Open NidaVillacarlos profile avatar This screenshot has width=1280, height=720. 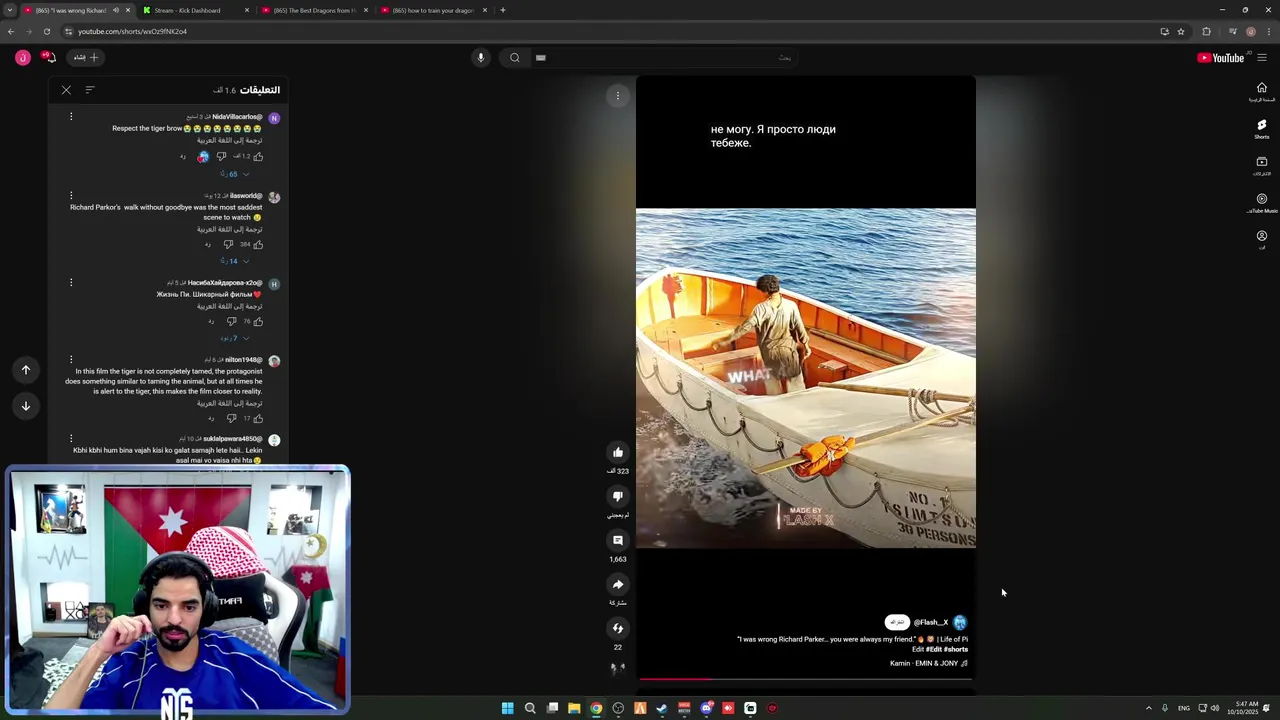point(274,118)
